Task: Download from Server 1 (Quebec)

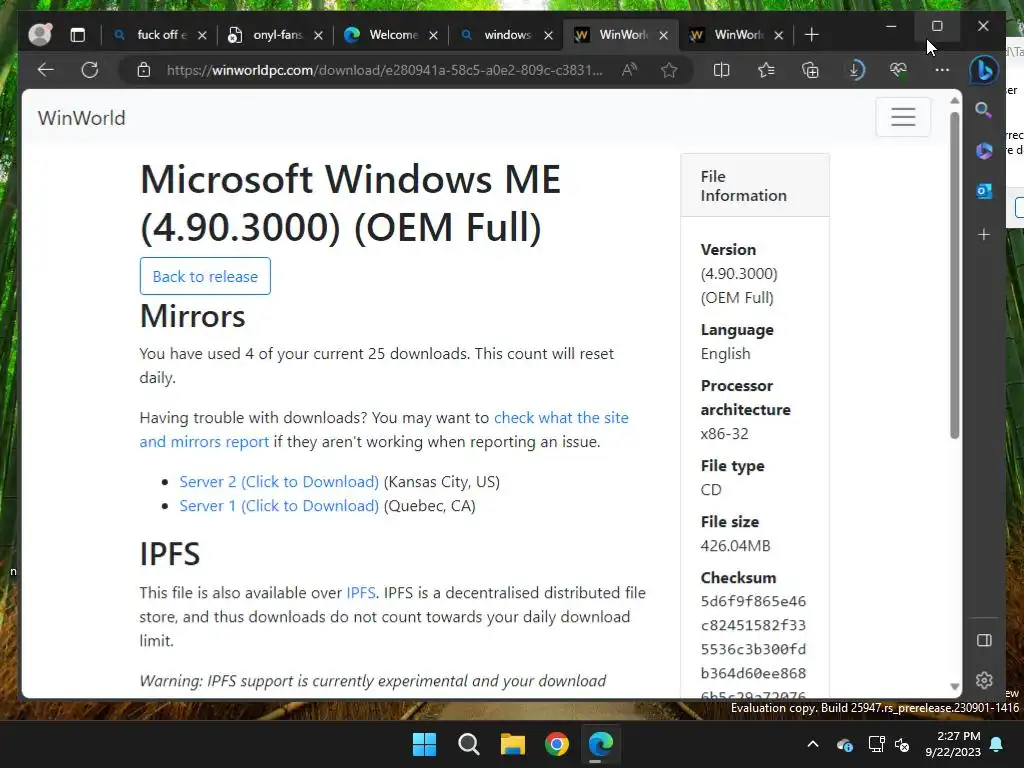Action: pyautogui.click(x=279, y=506)
